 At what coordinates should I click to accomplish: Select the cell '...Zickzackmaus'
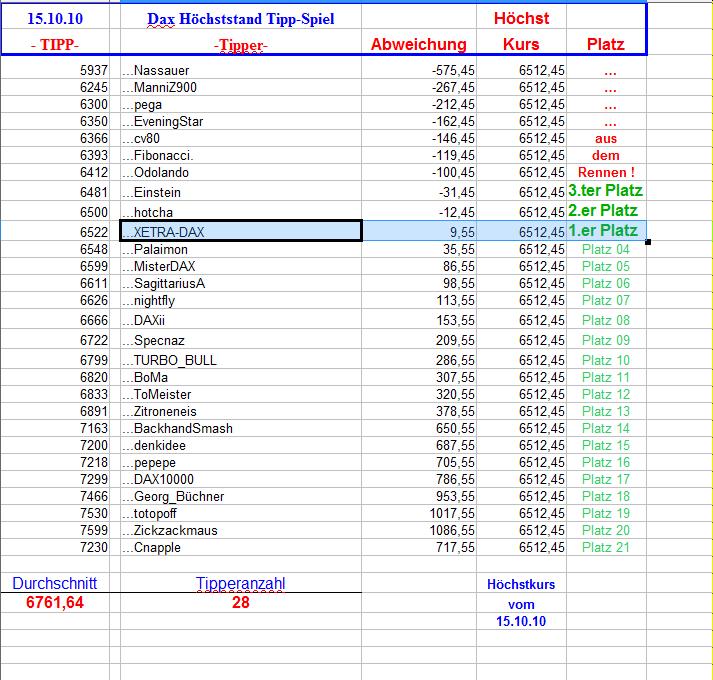click(x=241, y=530)
